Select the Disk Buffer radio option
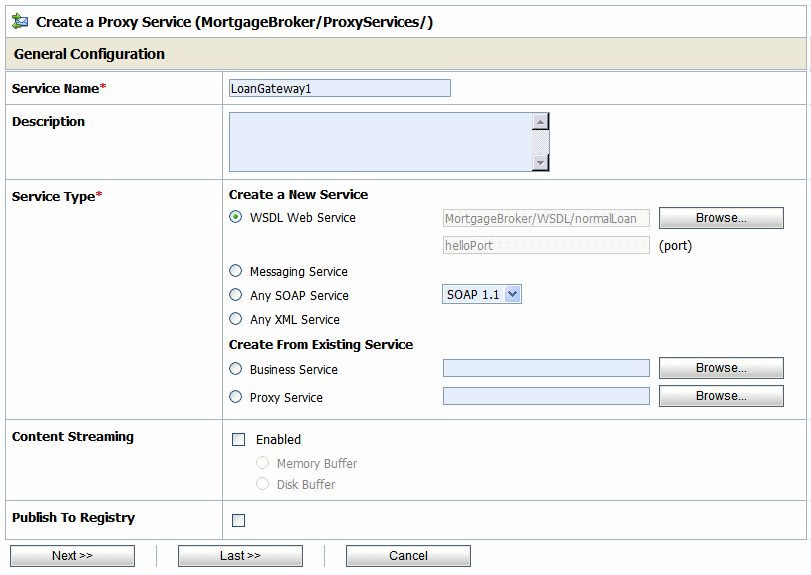 point(262,484)
